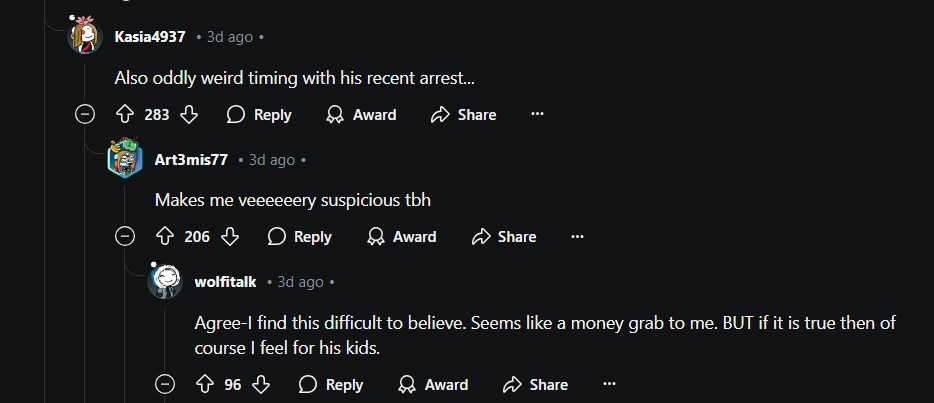This screenshot has height=403, width=934.
Task: Give an Award to Kasia4937's comment
Action: [361, 115]
